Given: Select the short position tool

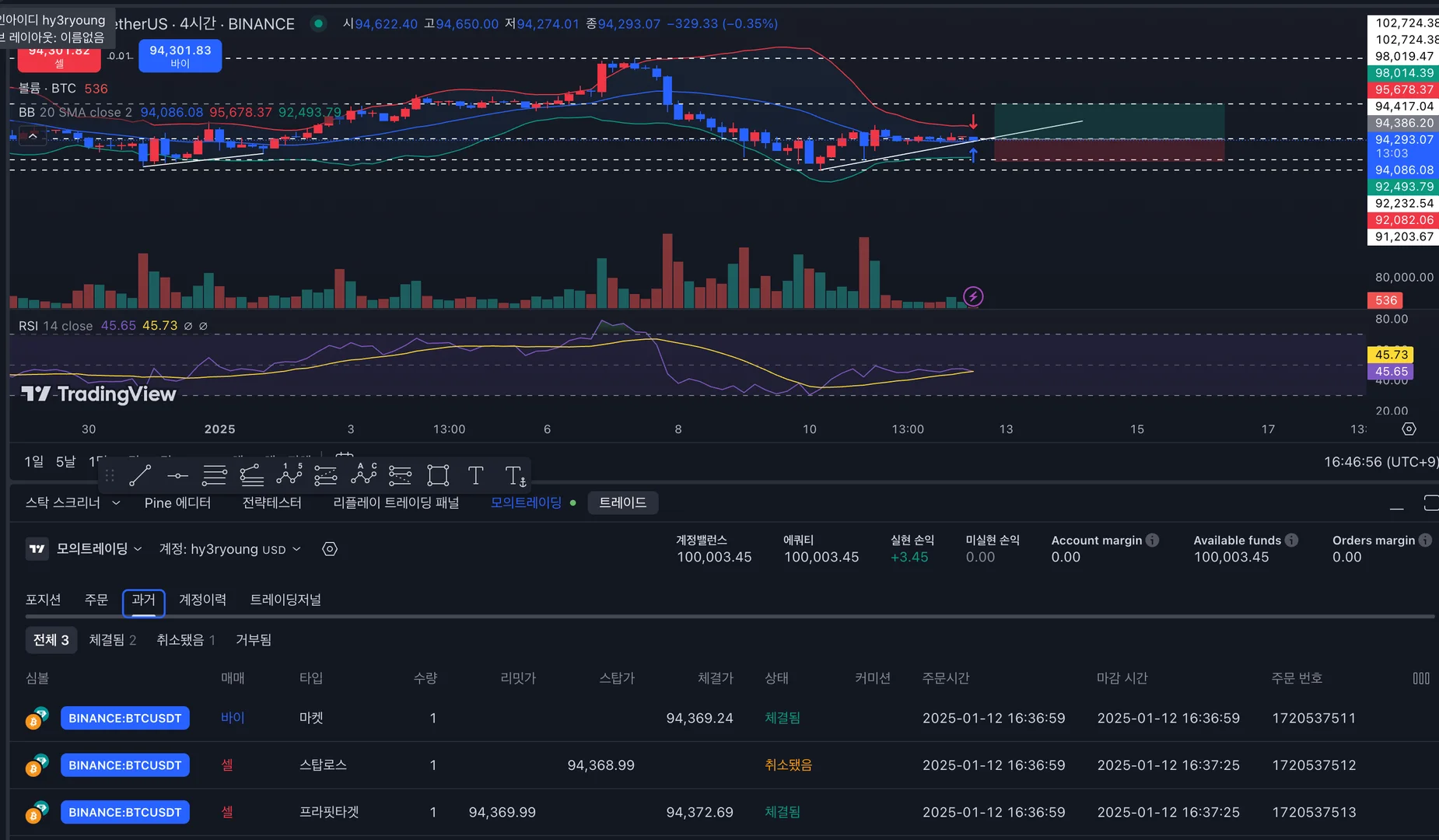Looking at the screenshot, I should 400,475.
